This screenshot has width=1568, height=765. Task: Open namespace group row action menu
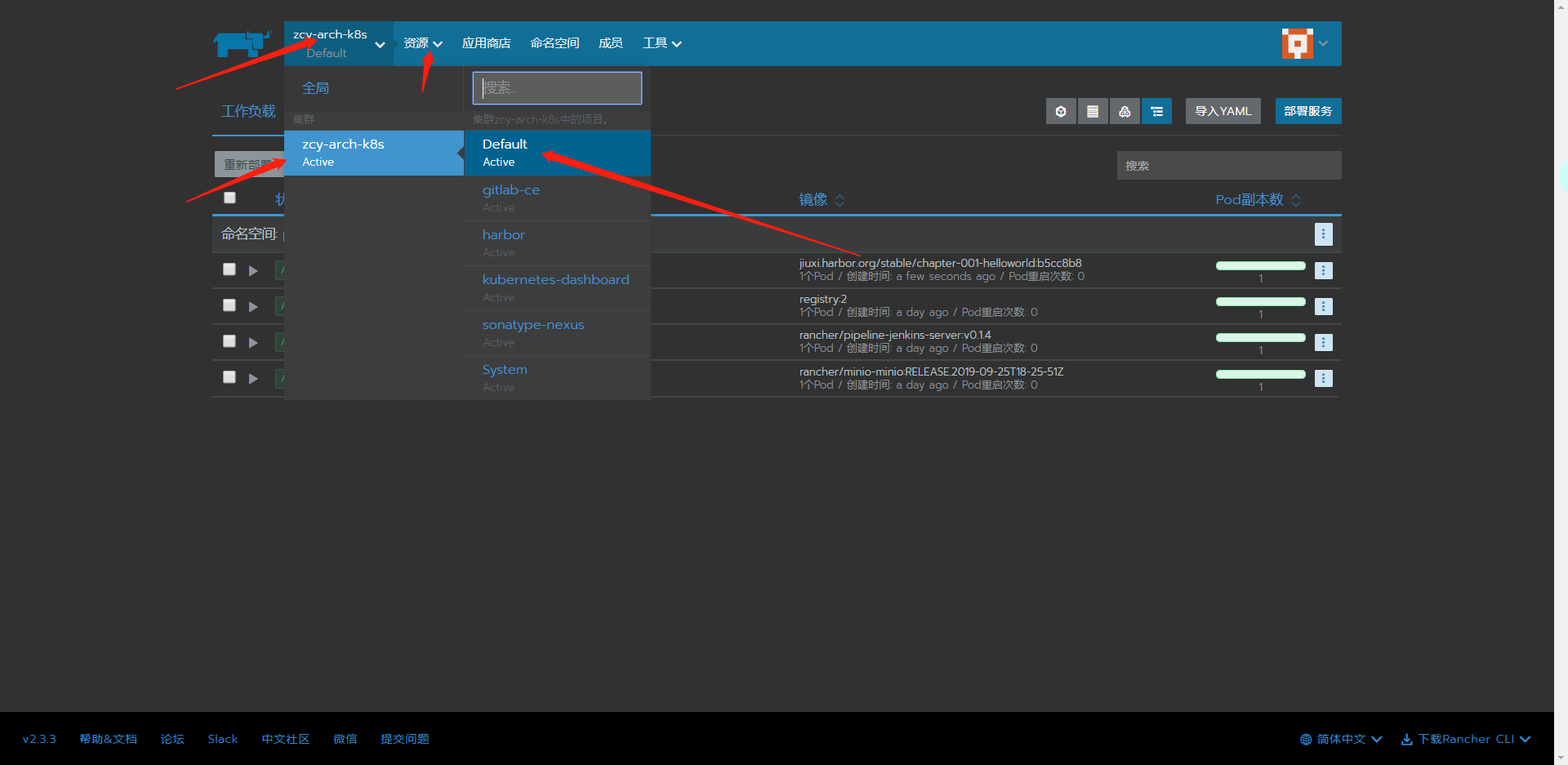click(1324, 234)
